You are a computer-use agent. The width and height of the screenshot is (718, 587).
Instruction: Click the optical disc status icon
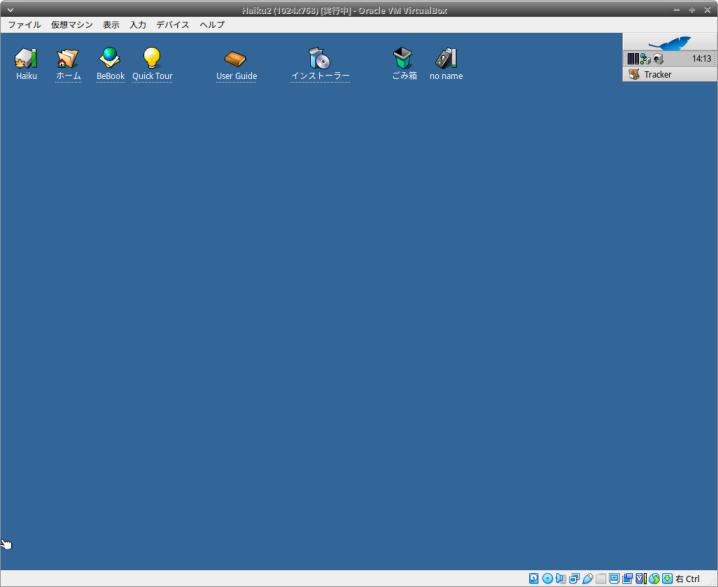[547, 578]
